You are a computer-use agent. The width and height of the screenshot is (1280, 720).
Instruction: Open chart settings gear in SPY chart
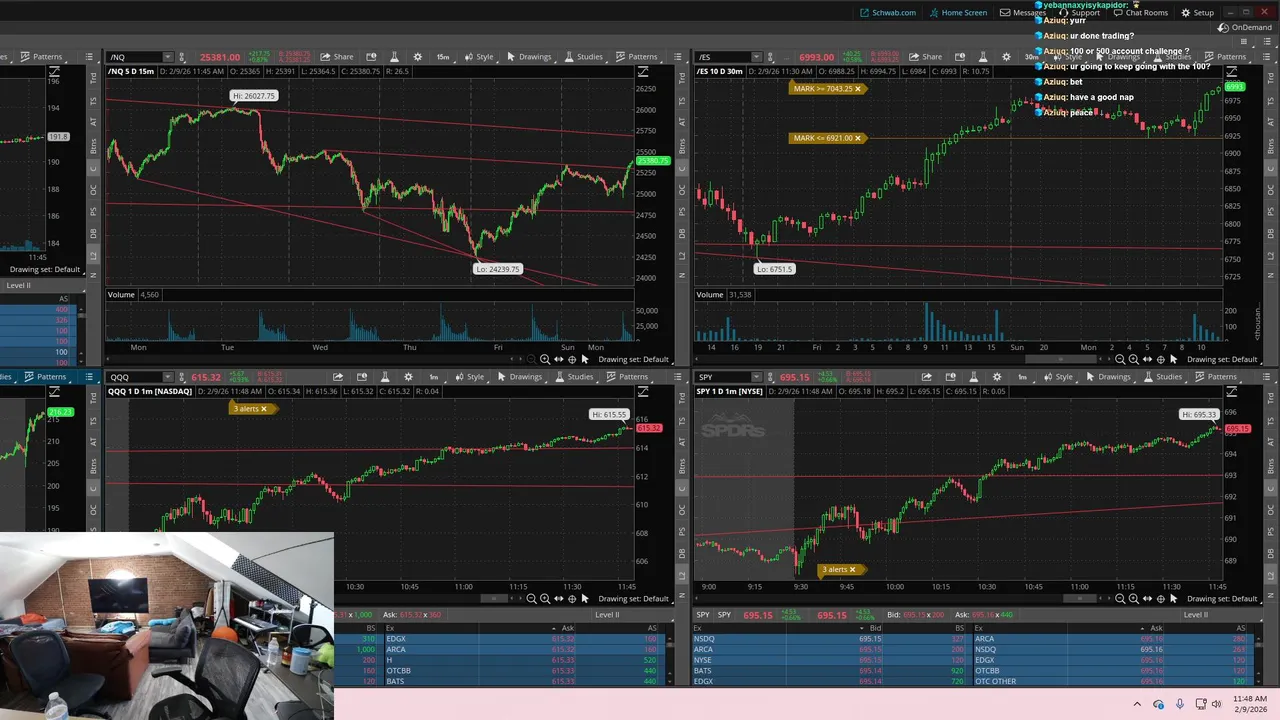(x=997, y=377)
